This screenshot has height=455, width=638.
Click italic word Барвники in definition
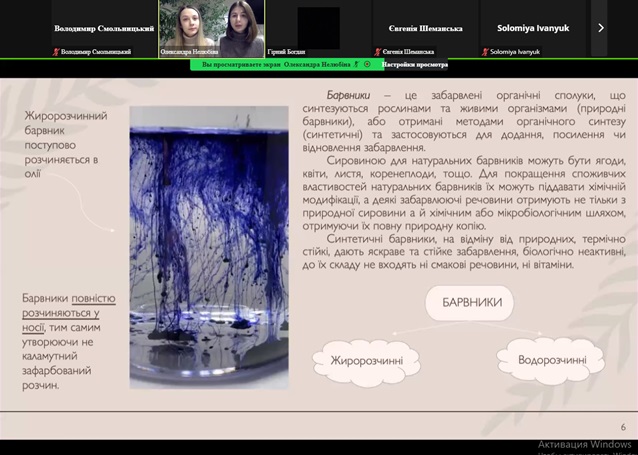pyautogui.click(x=348, y=96)
